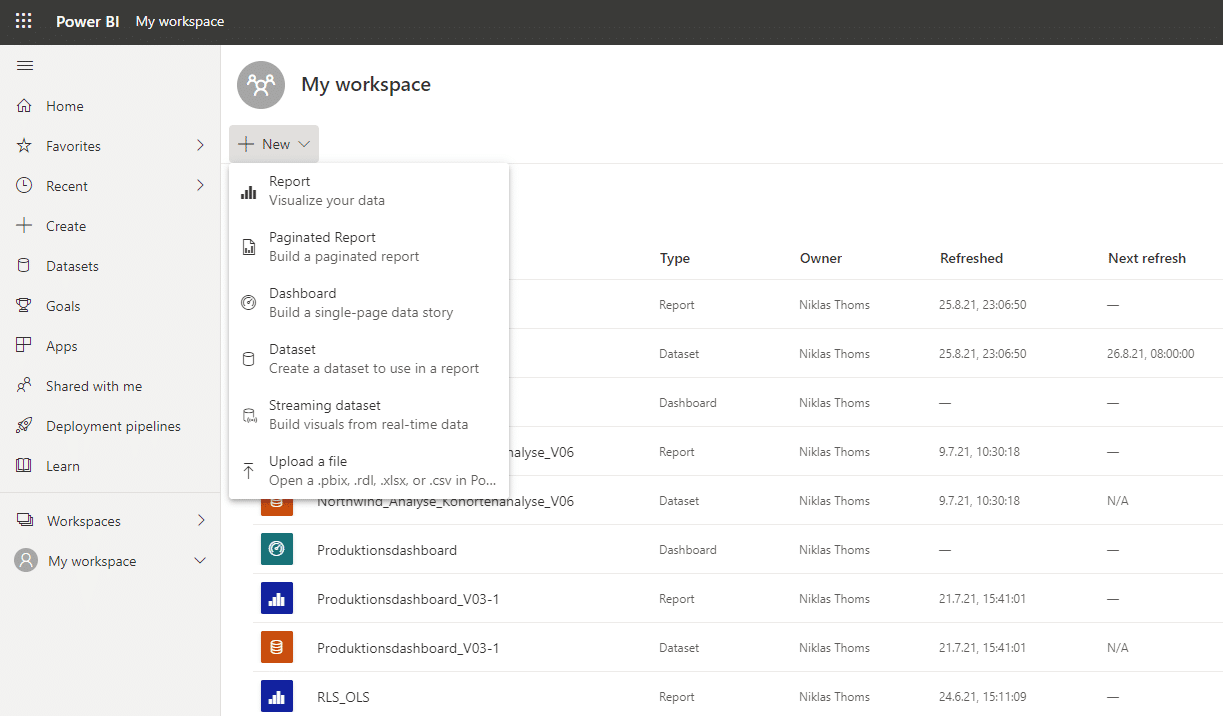Viewport: 1223px width, 716px height.
Task: Click orange dataset icon for Produktionsdashboard_V03-1
Action: pyautogui.click(x=277, y=648)
